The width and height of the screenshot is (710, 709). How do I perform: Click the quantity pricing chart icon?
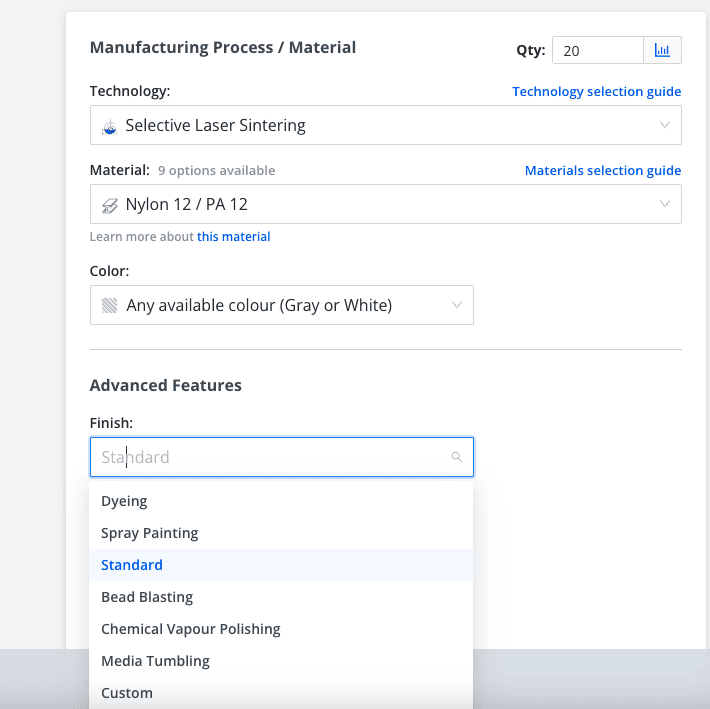[x=662, y=50]
